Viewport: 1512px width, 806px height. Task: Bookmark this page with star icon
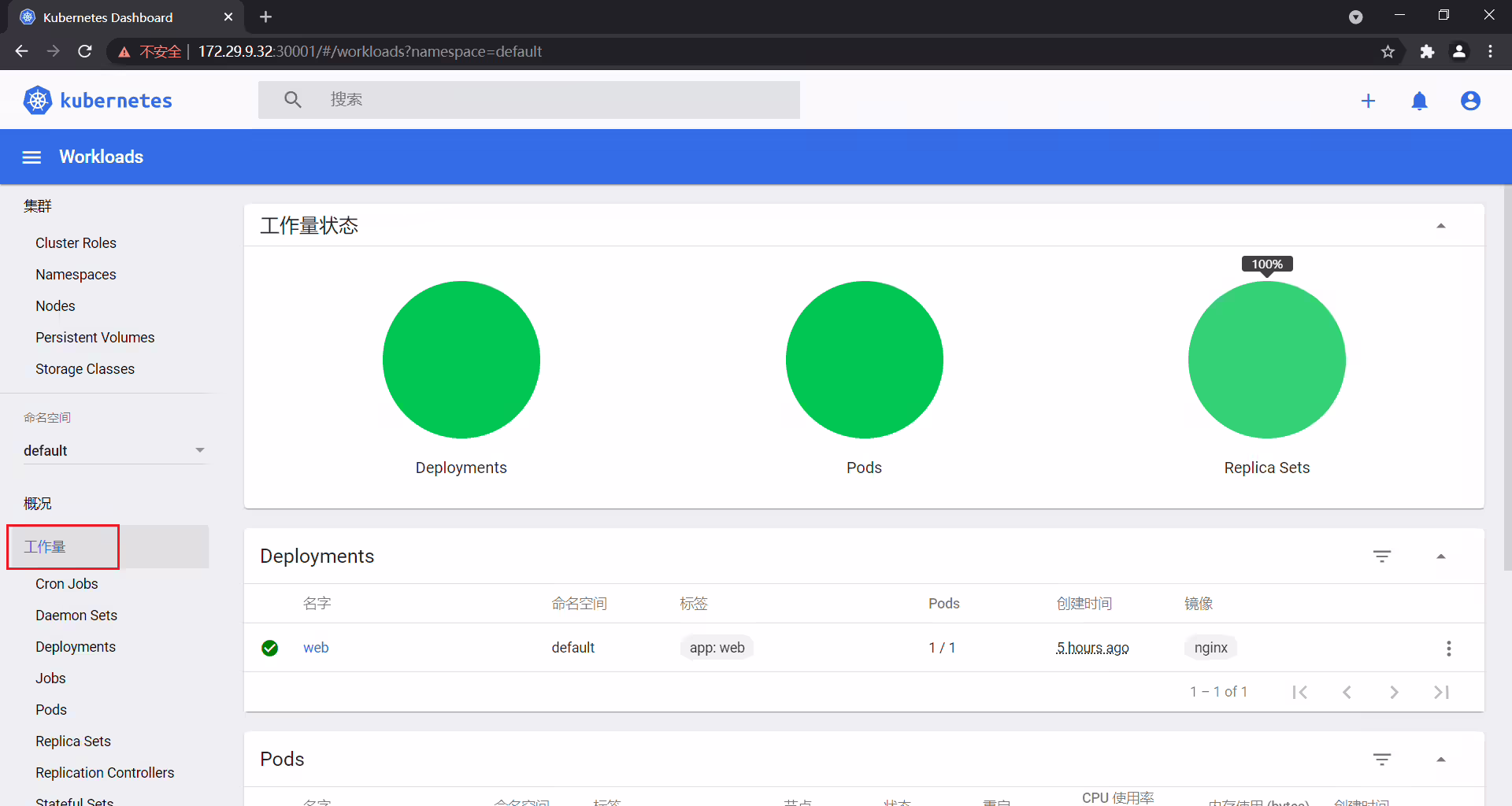click(x=1388, y=51)
